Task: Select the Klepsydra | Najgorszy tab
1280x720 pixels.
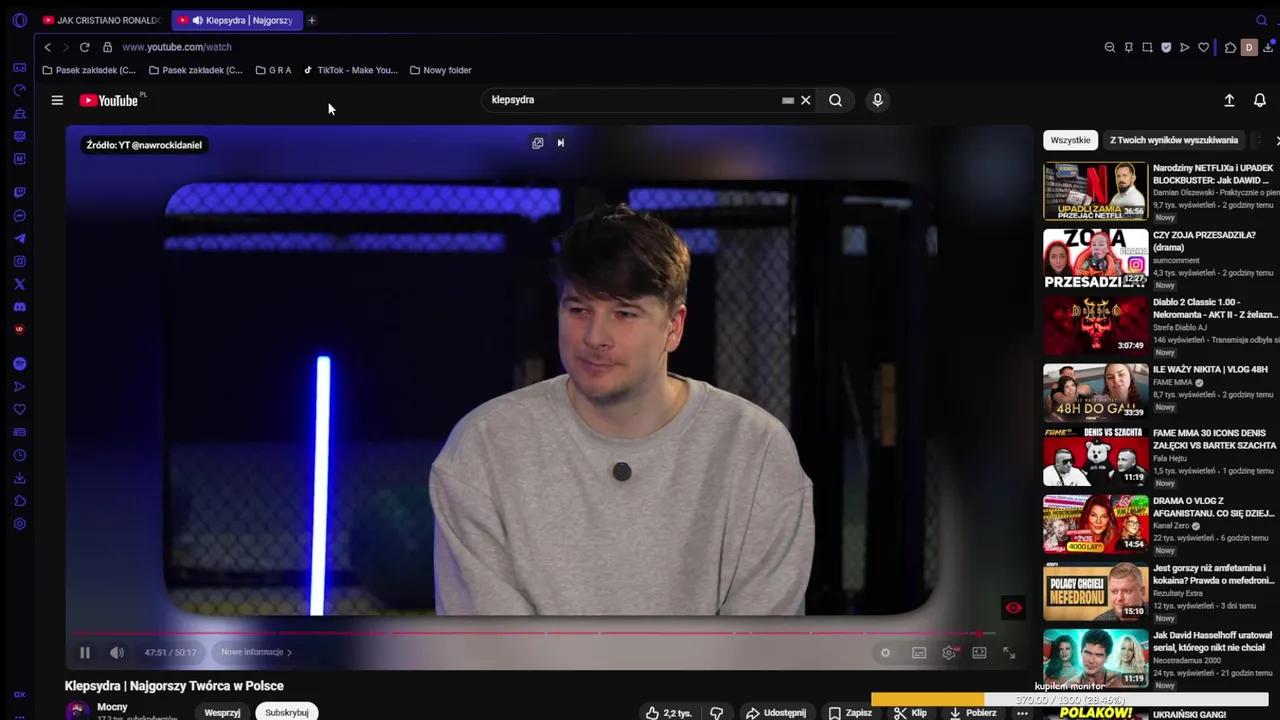Action: pyautogui.click(x=238, y=20)
